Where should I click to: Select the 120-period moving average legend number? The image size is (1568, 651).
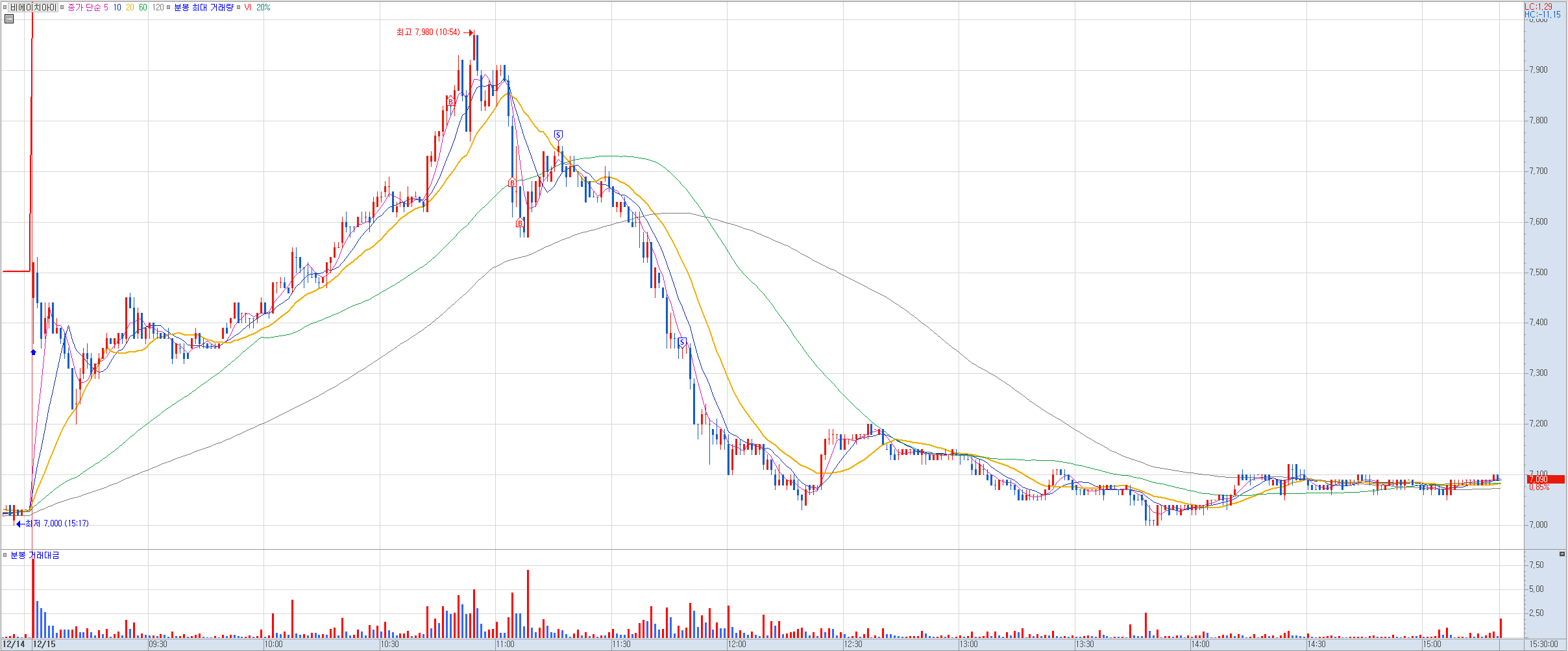(158, 8)
